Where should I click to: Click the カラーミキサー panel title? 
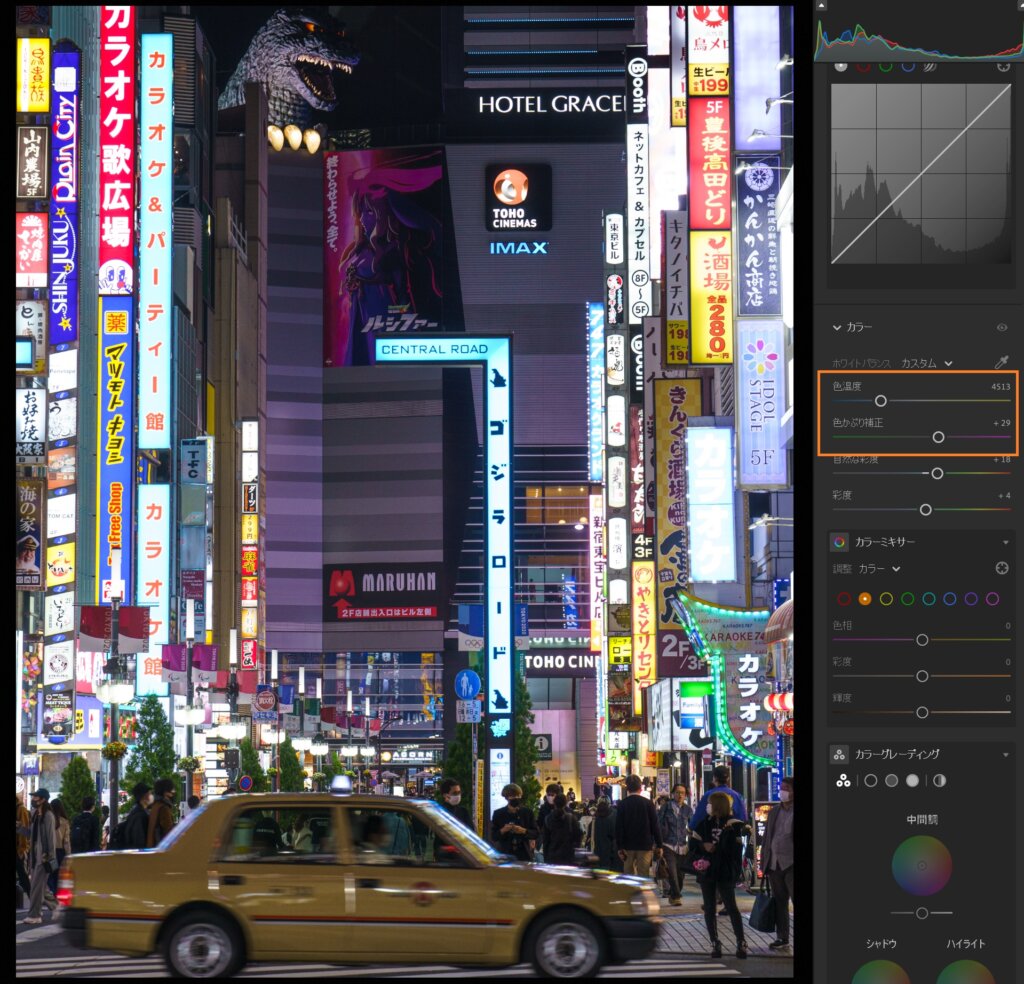pyautogui.click(x=885, y=542)
